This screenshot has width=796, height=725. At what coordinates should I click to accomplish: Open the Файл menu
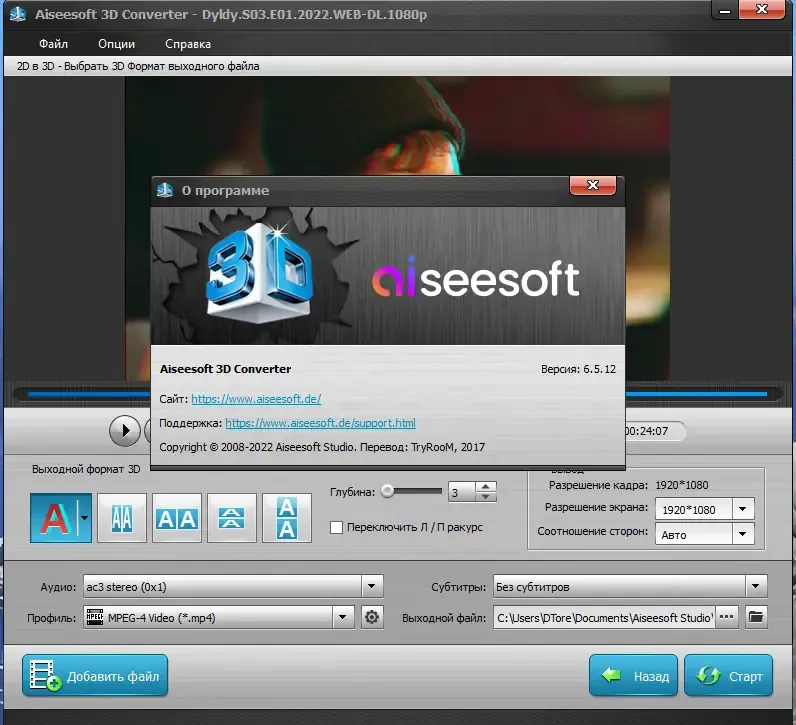[53, 44]
